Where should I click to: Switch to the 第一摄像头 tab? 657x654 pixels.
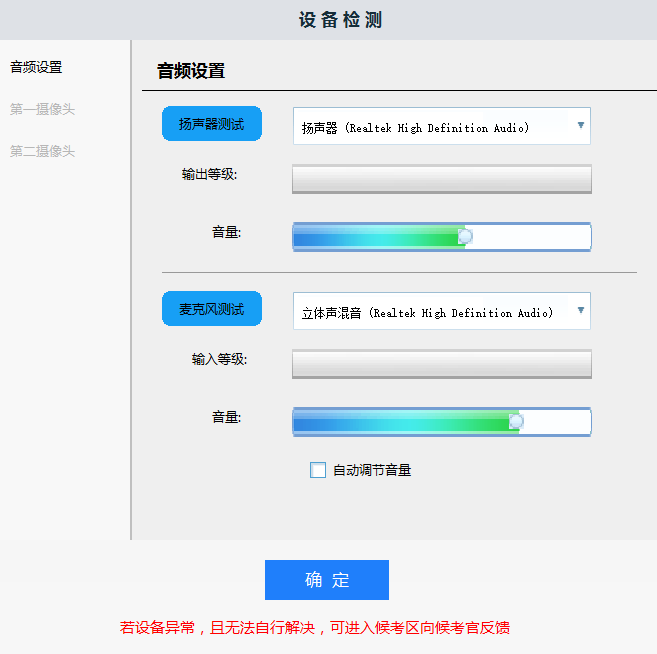click(x=42, y=109)
